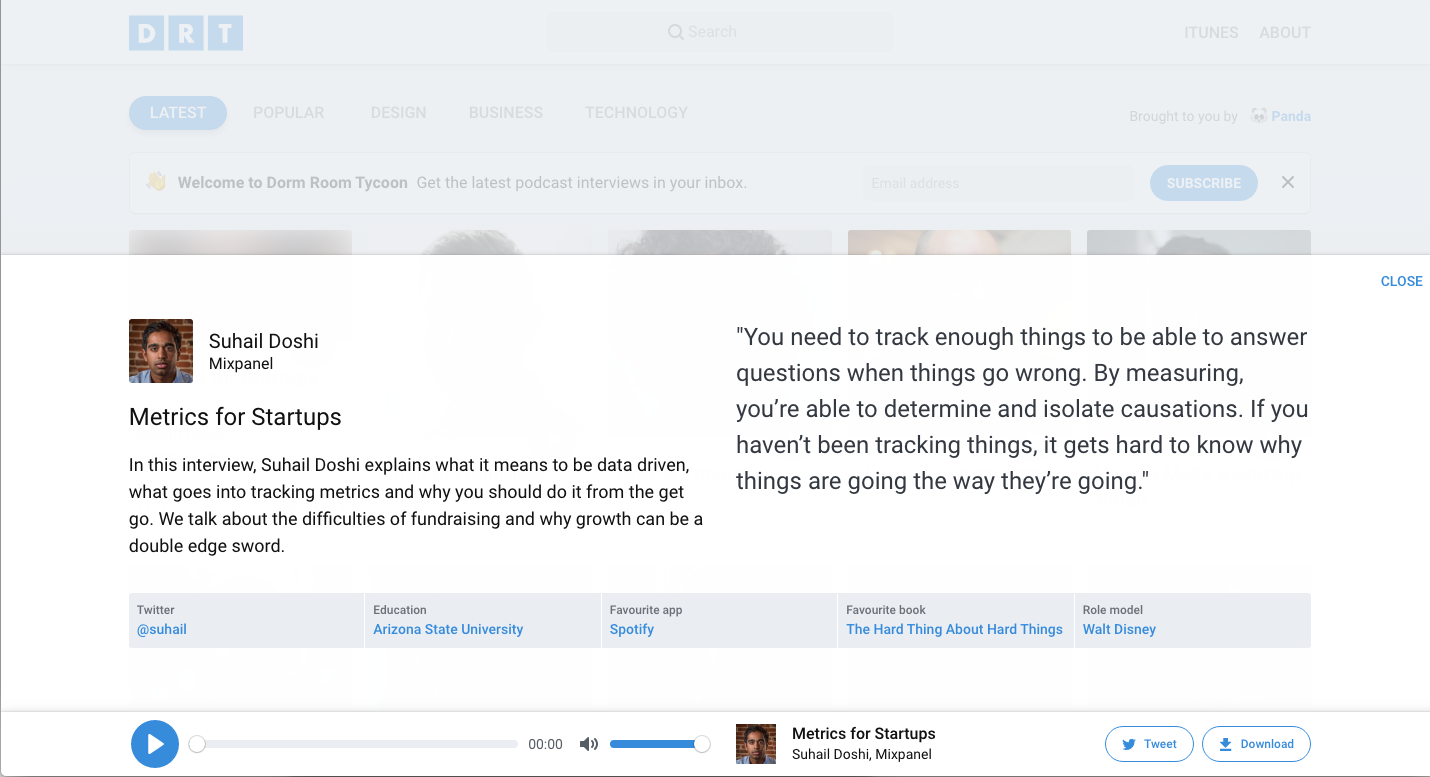Click the Email address input field
1430x777 pixels.
point(997,183)
